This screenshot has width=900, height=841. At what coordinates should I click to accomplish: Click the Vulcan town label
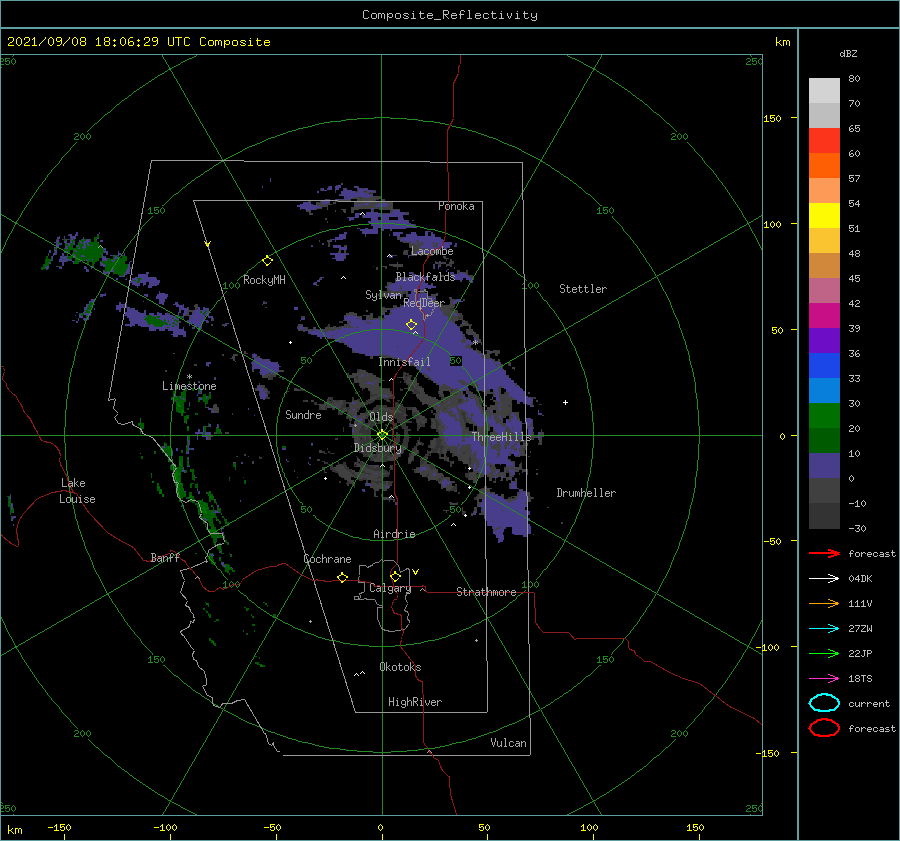click(x=508, y=743)
